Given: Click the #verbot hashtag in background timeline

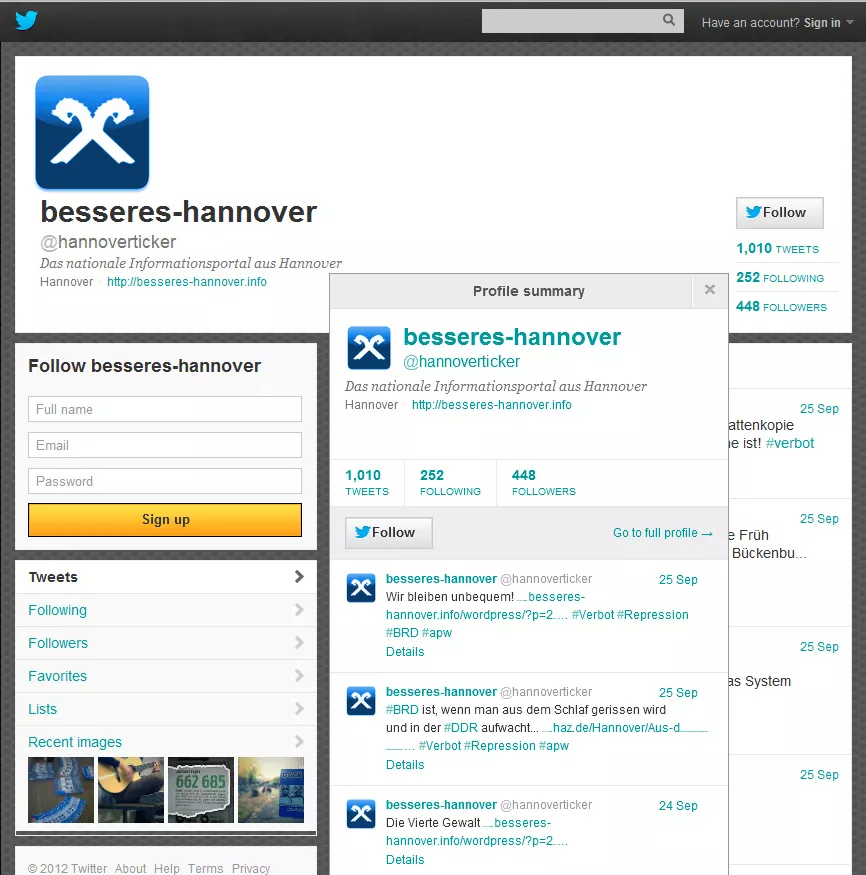Looking at the screenshot, I should click(x=790, y=443).
